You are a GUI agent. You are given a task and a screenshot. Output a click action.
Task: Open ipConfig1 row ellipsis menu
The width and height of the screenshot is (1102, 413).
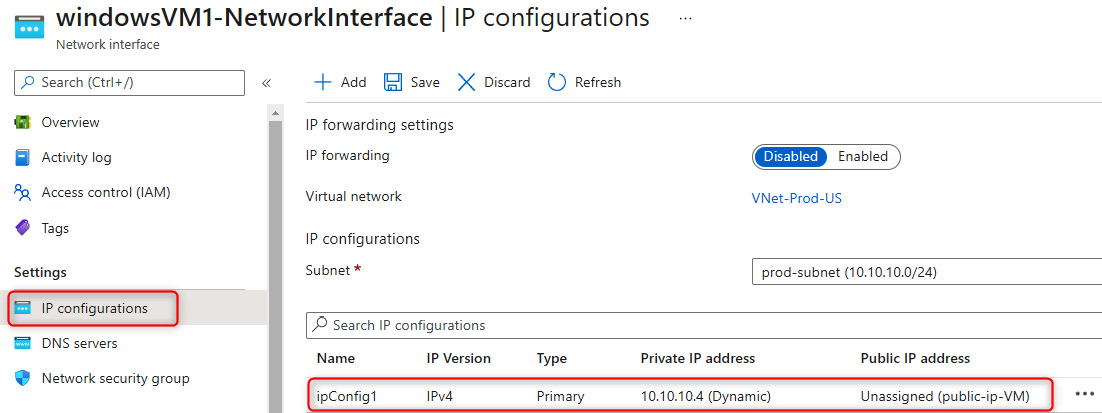pyautogui.click(x=1085, y=394)
